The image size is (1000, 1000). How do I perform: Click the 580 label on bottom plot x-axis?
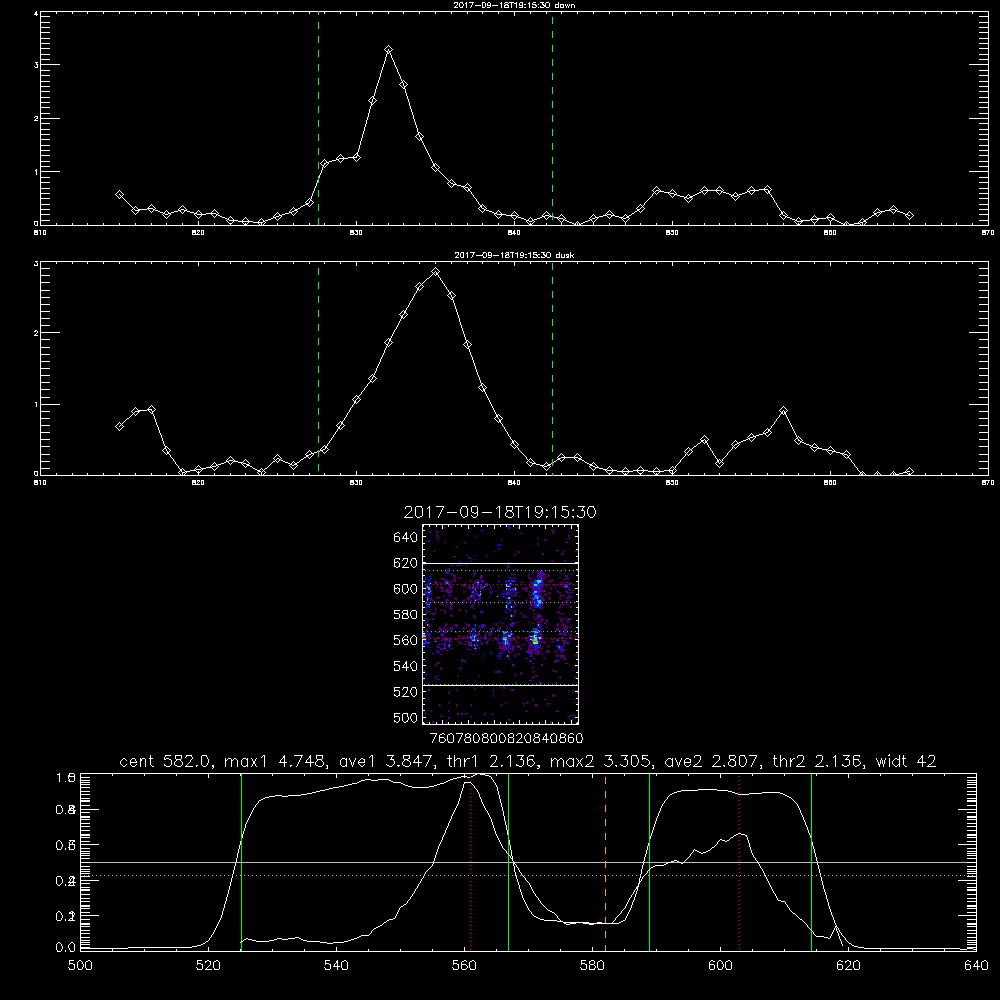[x=592, y=966]
